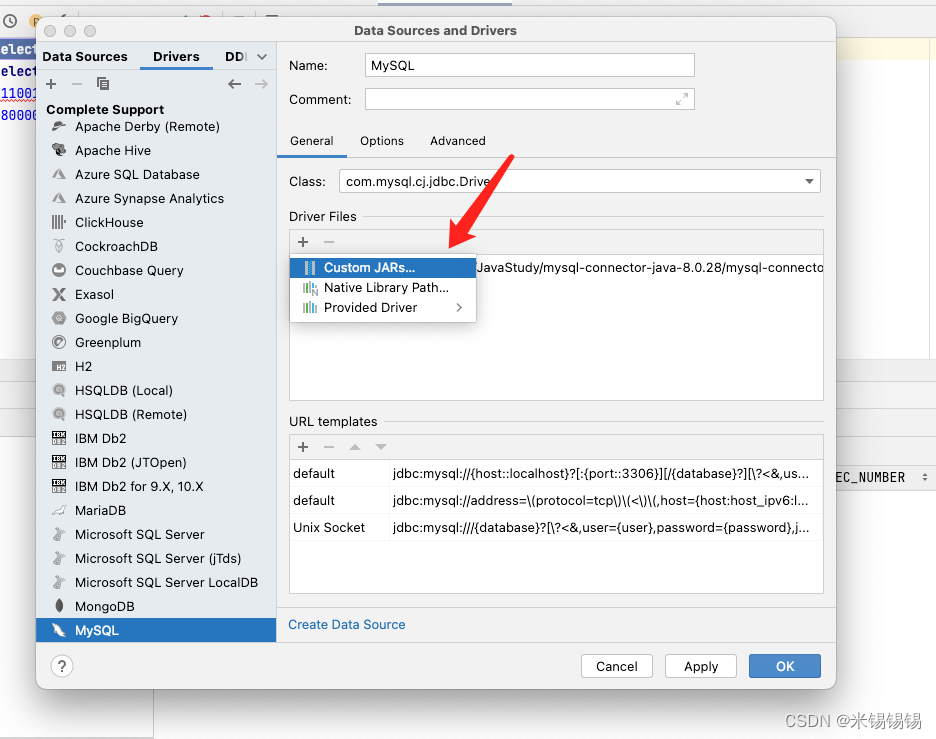The image size is (936, 739).
Task: Add a new driver with plus icon
Action: (x=51, y=84)
